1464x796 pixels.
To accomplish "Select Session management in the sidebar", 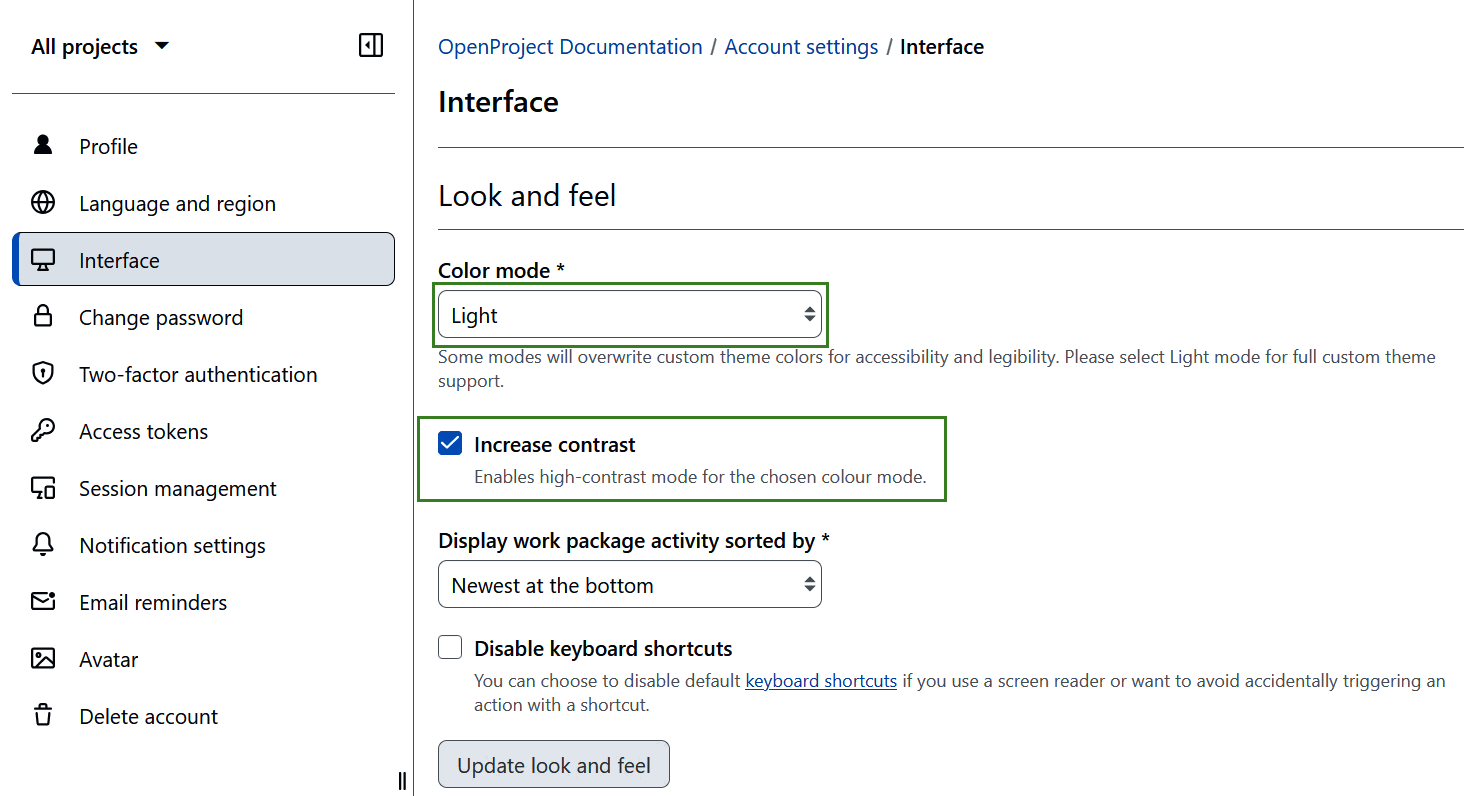I will point(177,487).
